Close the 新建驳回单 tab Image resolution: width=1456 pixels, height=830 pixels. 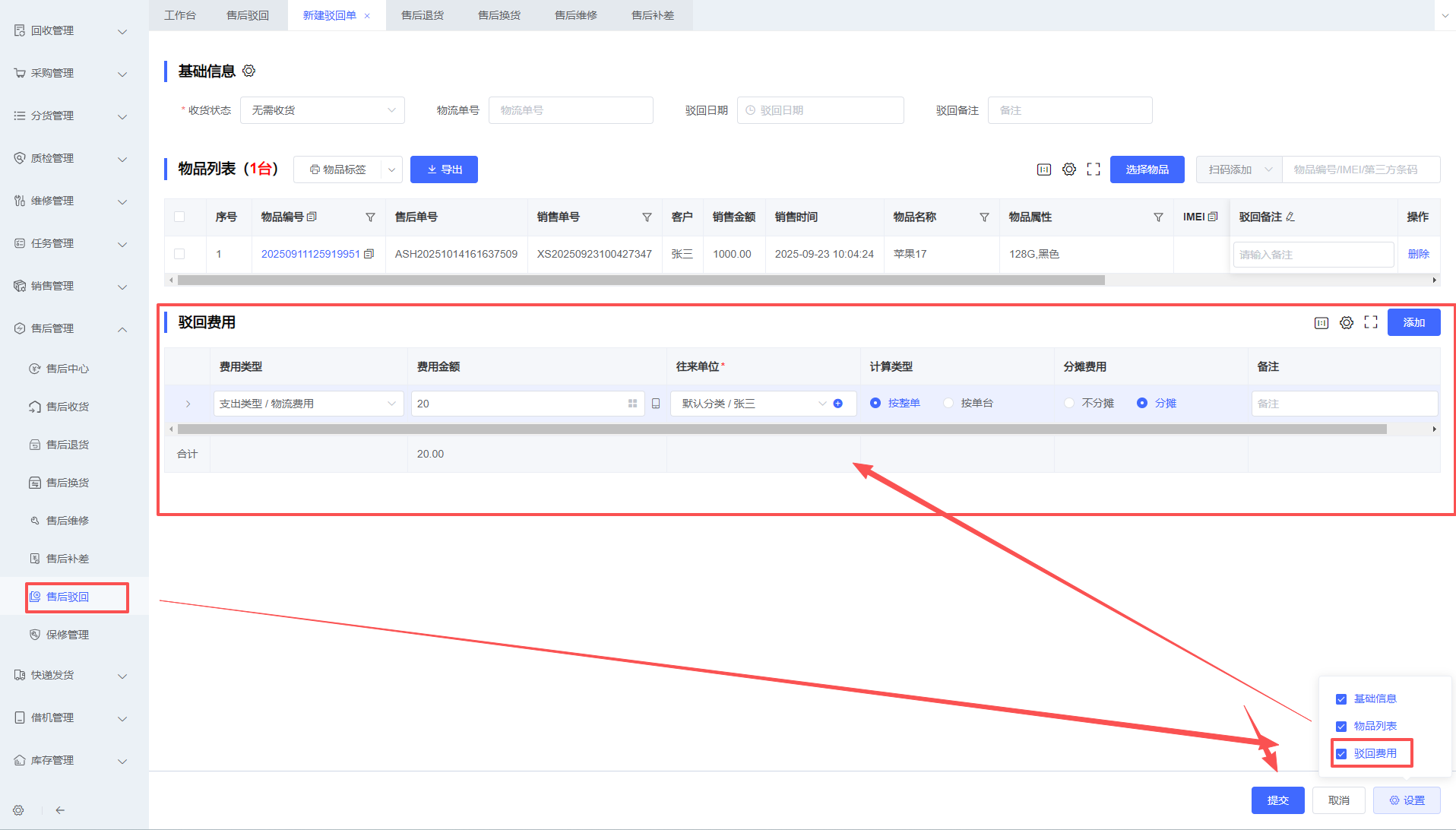pyautogui.click(x=367, y=16)
